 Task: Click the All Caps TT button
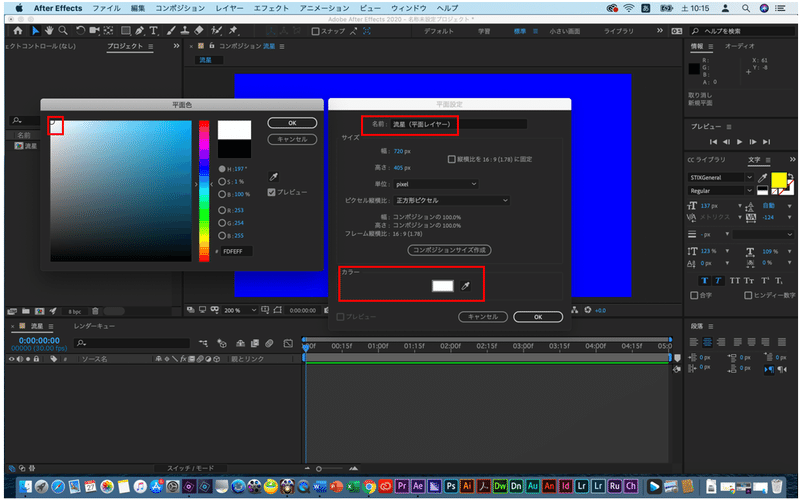734,281
